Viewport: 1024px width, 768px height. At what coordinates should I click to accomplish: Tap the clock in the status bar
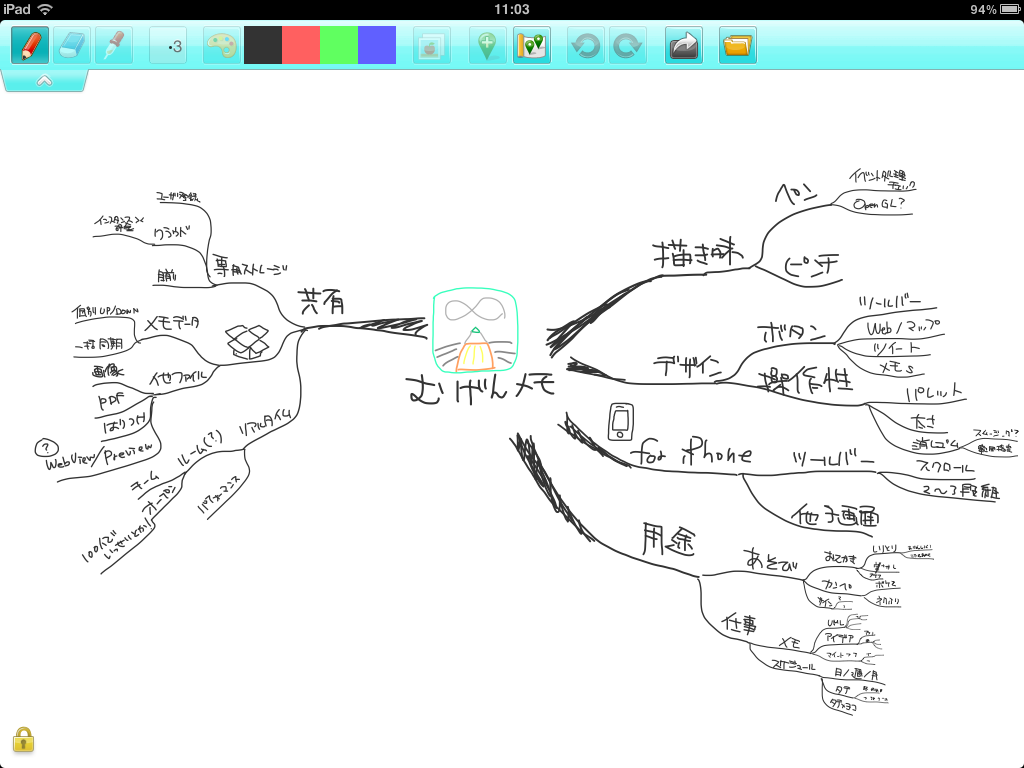point(512,9)
